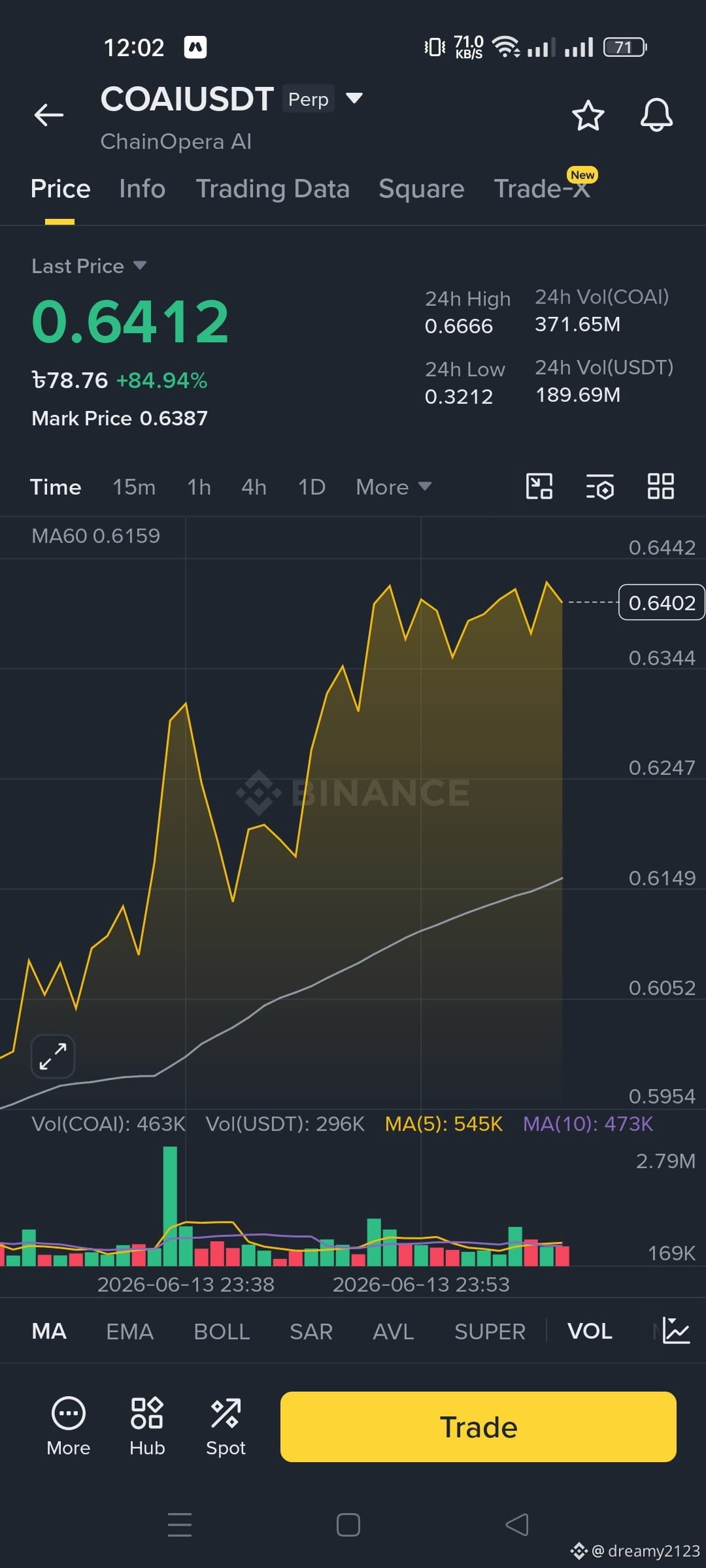
Task: Enable the SAR indicator
Action: [311, 1331]
